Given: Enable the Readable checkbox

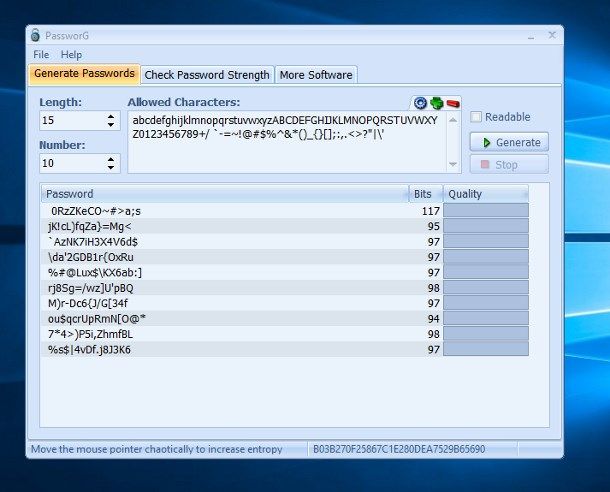Looking at the screenshot, I should (476, 117).
